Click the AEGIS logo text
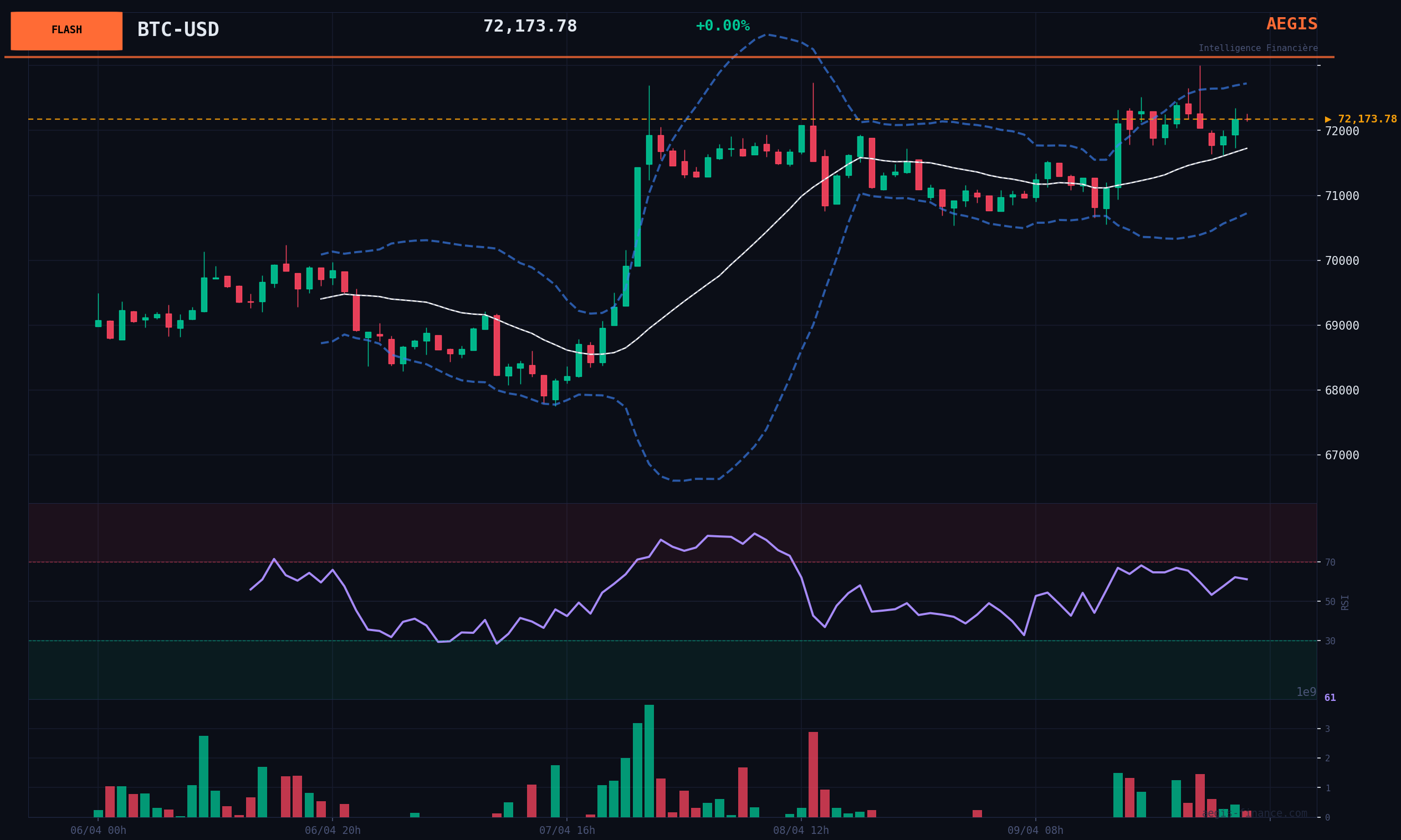 (x=1291, y=24)
